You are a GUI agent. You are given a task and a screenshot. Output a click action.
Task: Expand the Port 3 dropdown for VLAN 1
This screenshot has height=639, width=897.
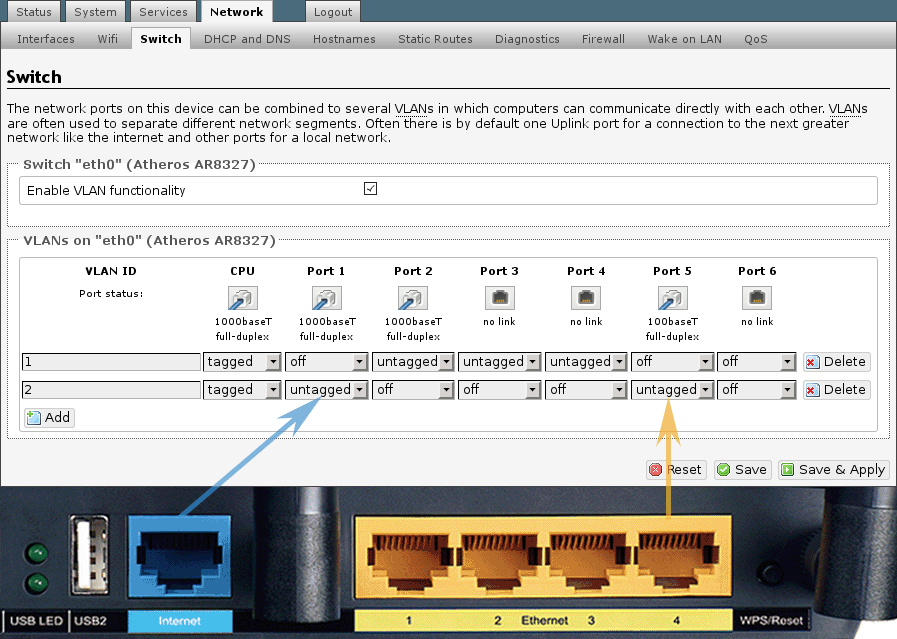(x=499, y=362)
